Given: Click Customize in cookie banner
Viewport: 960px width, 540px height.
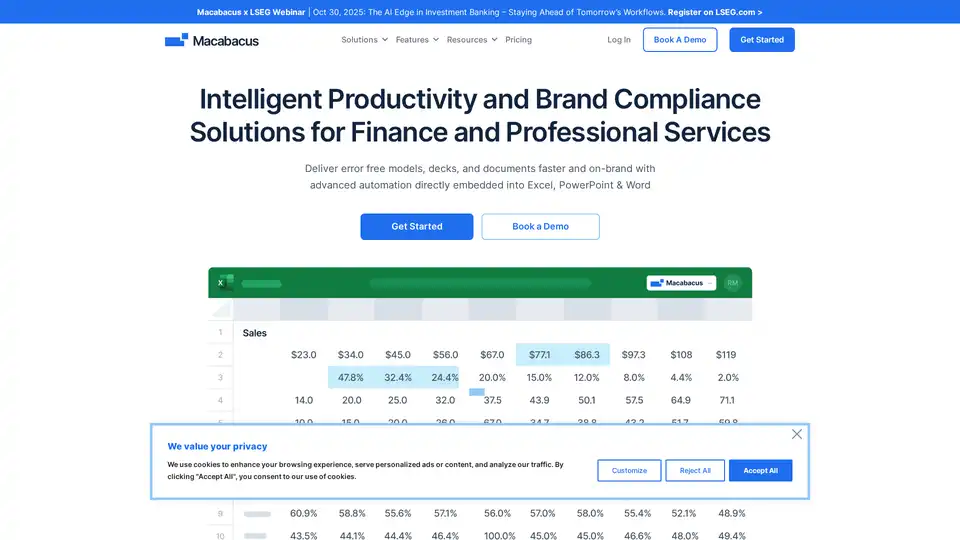Looking at the screenshot, I should point(629,470).
